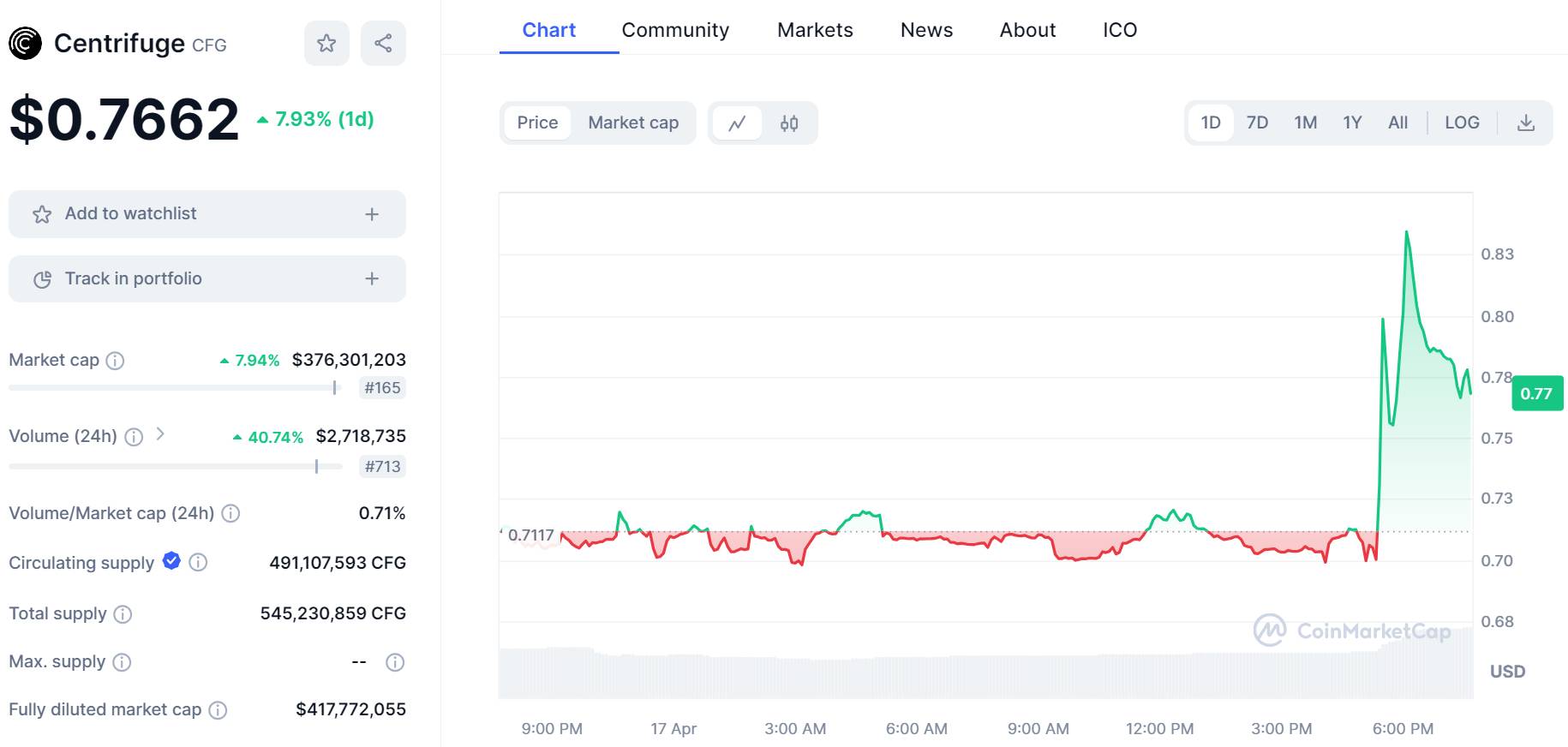The image size is (1568, 747).
Task: Click the $376,301,203 market cap value
Action: [x=349, y=360]
